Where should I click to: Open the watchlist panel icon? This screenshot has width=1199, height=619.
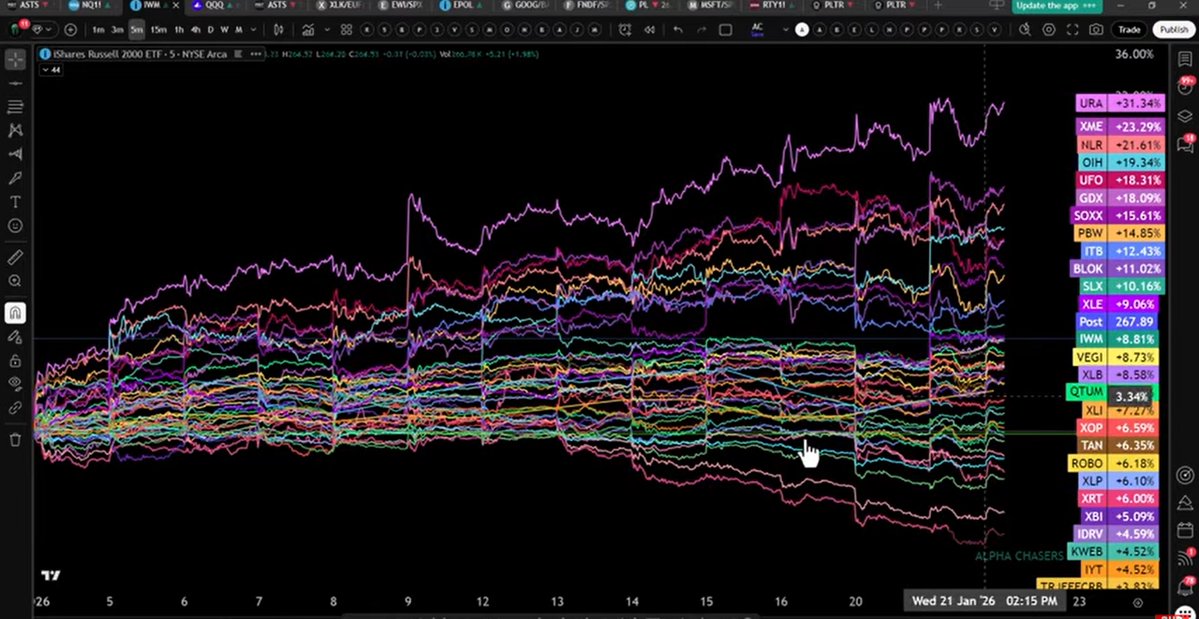click(x=1184, y=59)
